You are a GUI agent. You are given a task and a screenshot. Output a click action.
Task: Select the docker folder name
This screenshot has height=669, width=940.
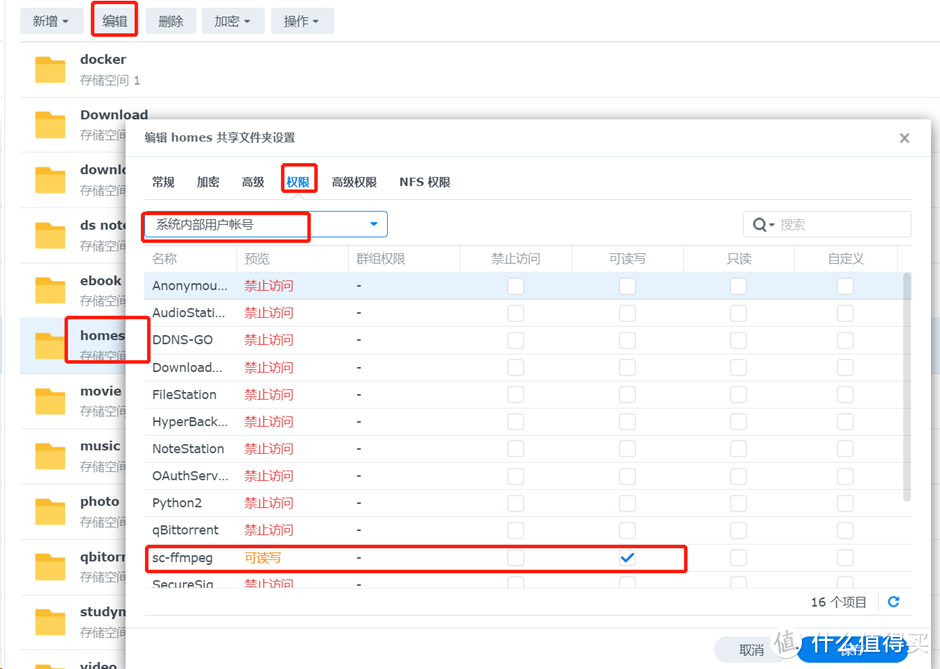point(103,59)
